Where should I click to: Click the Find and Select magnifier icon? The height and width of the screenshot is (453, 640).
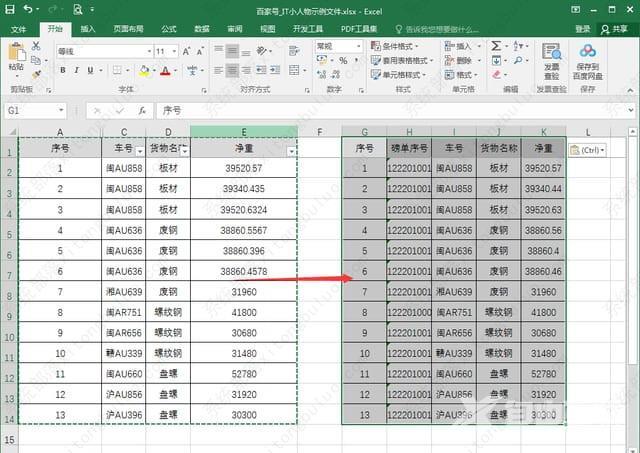pos(518,60)
